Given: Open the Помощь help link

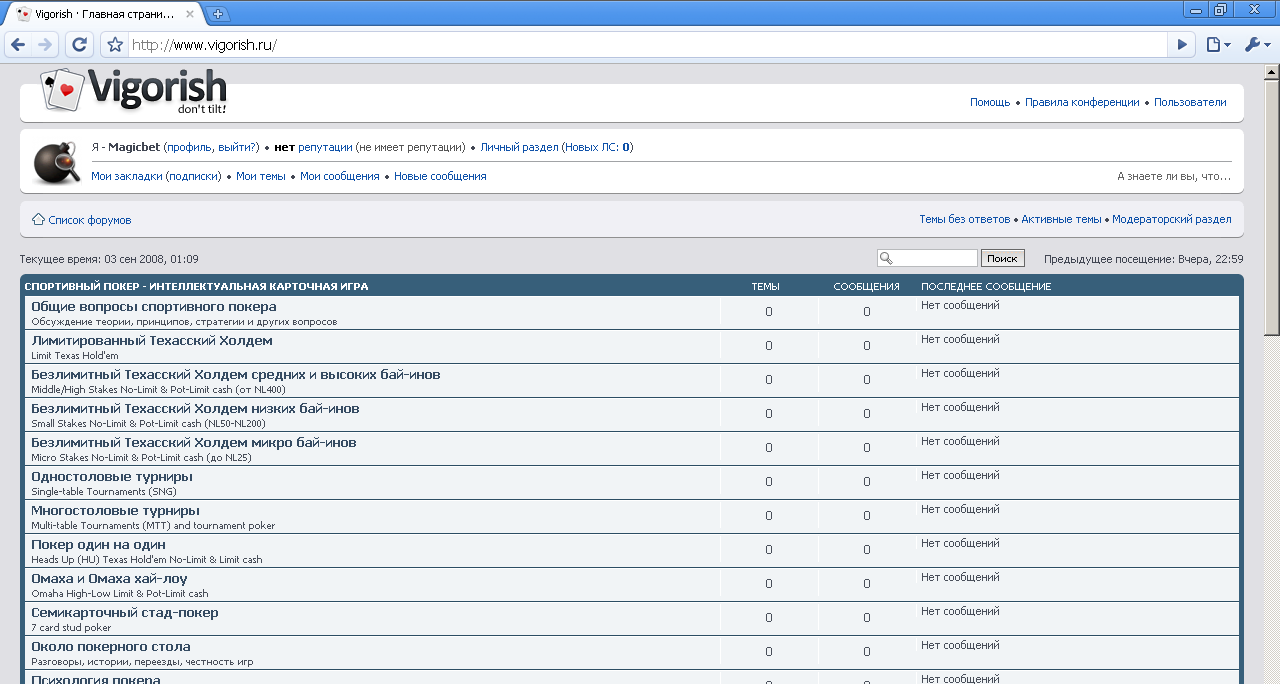Looking at the screenshot, I should click(x=989, y=102).
